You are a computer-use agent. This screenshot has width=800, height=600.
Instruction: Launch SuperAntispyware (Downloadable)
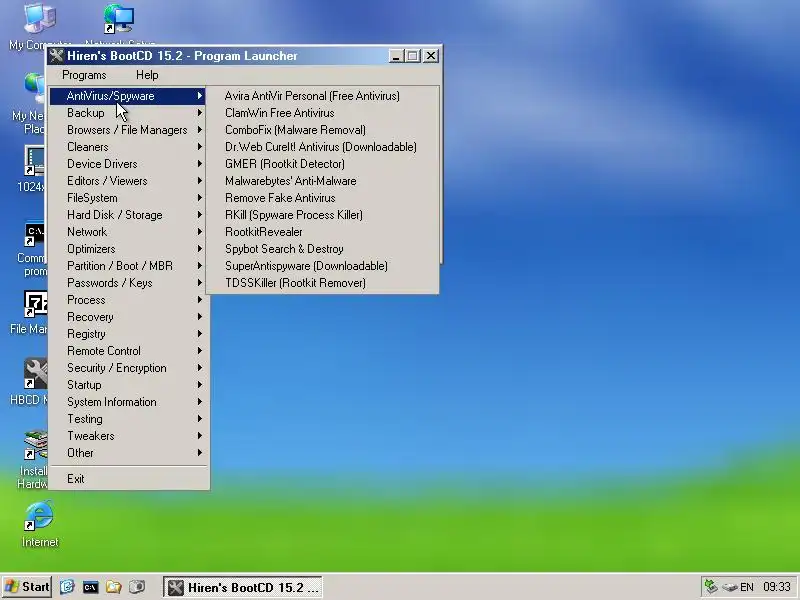tap(322, 266)
